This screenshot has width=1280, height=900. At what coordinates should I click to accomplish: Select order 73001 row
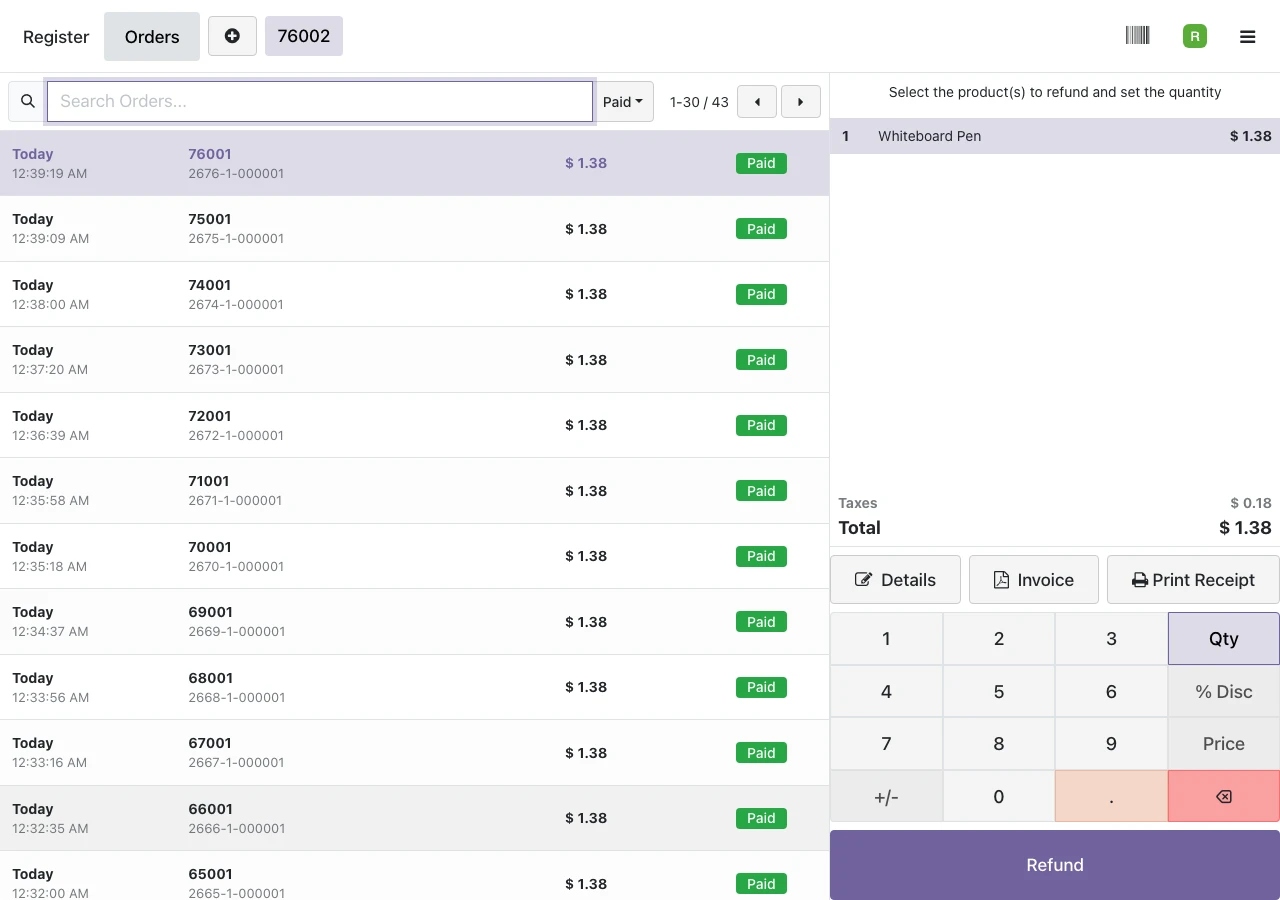pos(414,360)
